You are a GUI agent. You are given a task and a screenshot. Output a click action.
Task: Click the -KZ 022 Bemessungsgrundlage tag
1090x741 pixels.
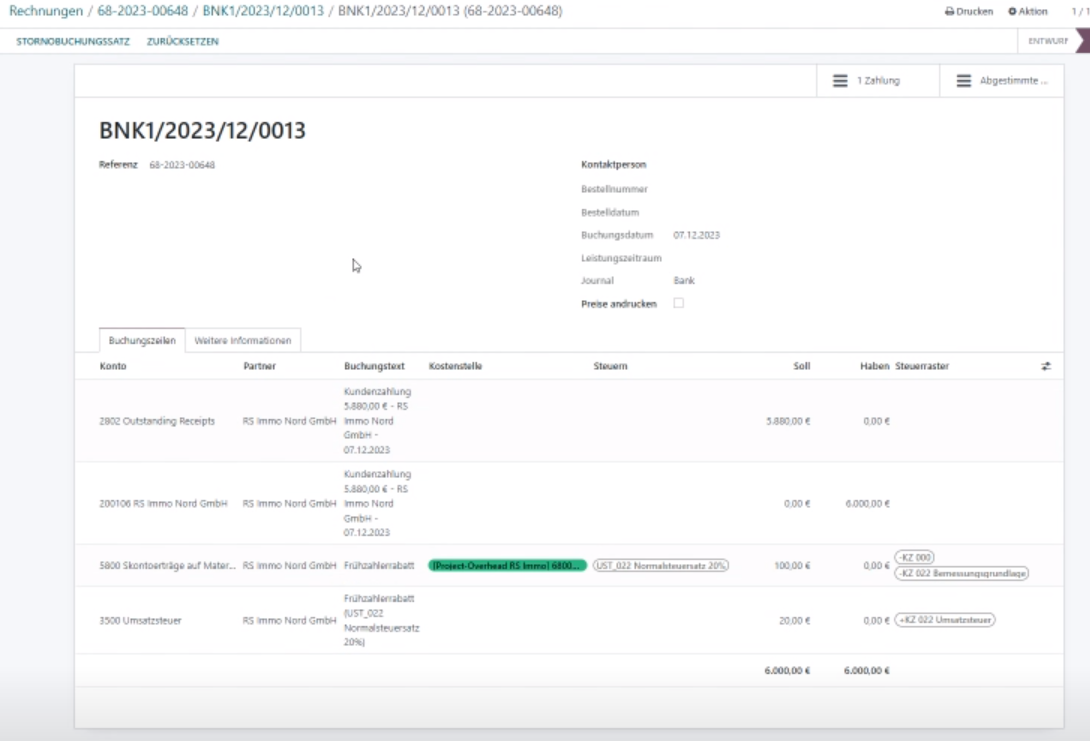961,573
